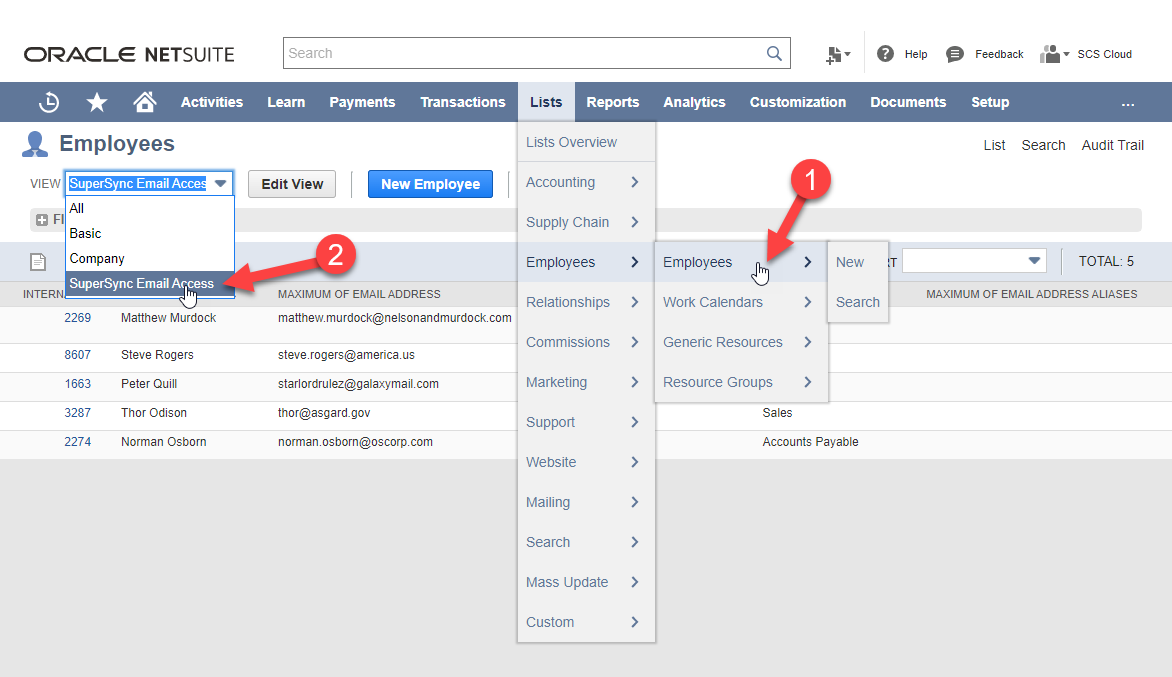
Task: Click the New Employee button
Action: 431,184
